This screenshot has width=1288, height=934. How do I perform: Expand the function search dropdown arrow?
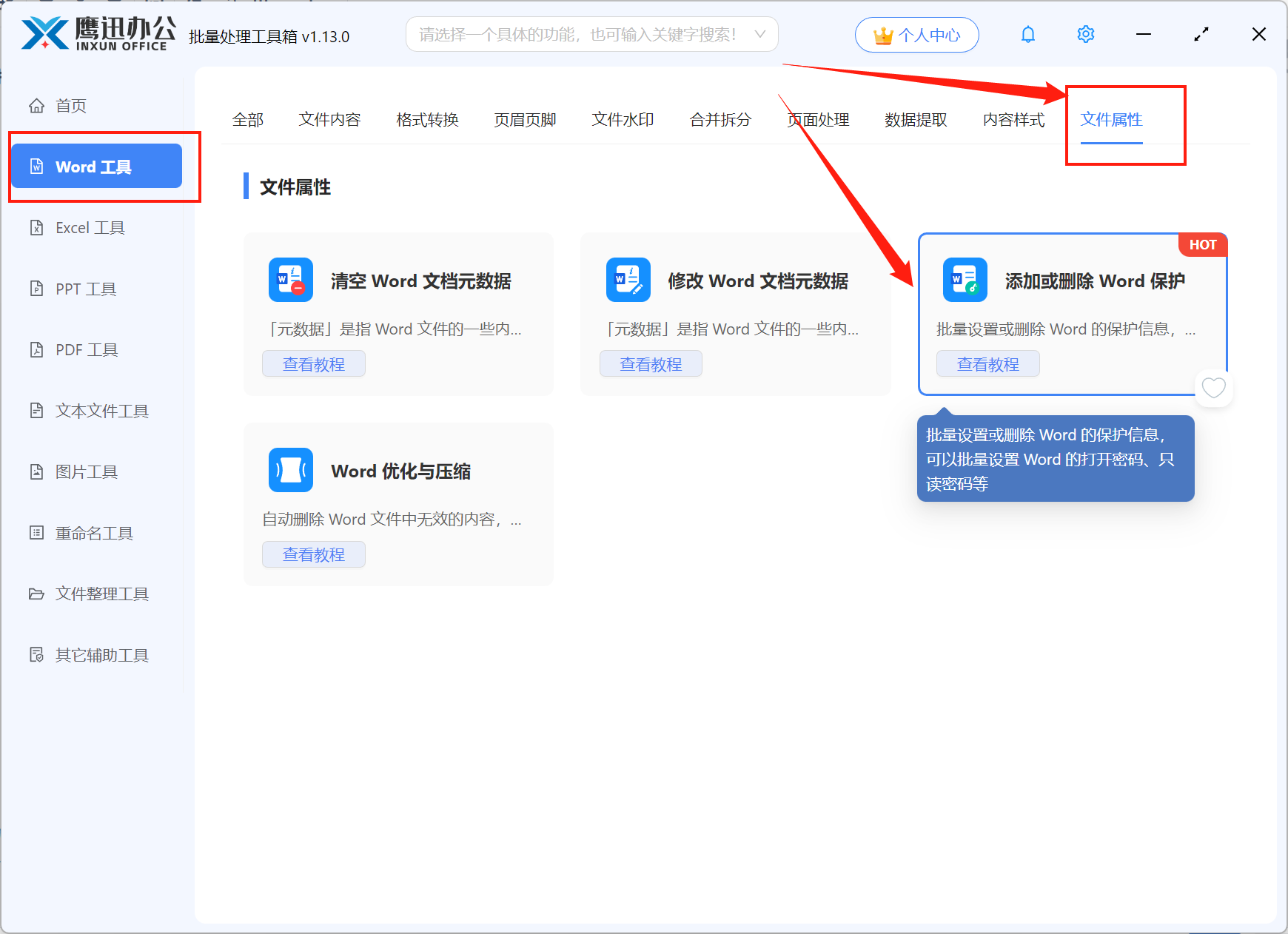760,34
